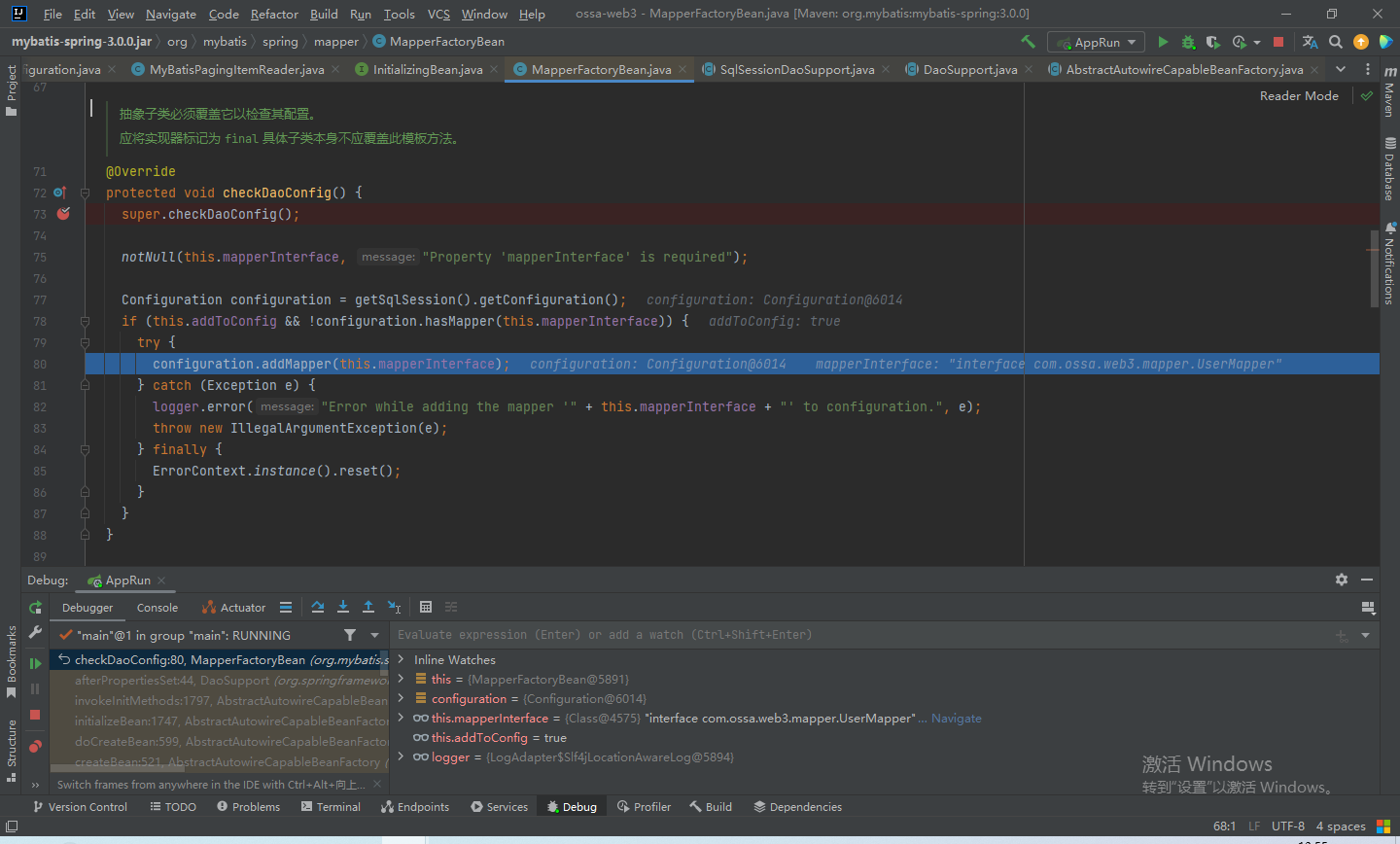This screenshot has width=1400, height=844.
Task: Click the Step Out icon
Action: pyautogui.click(x=368, y=607)
